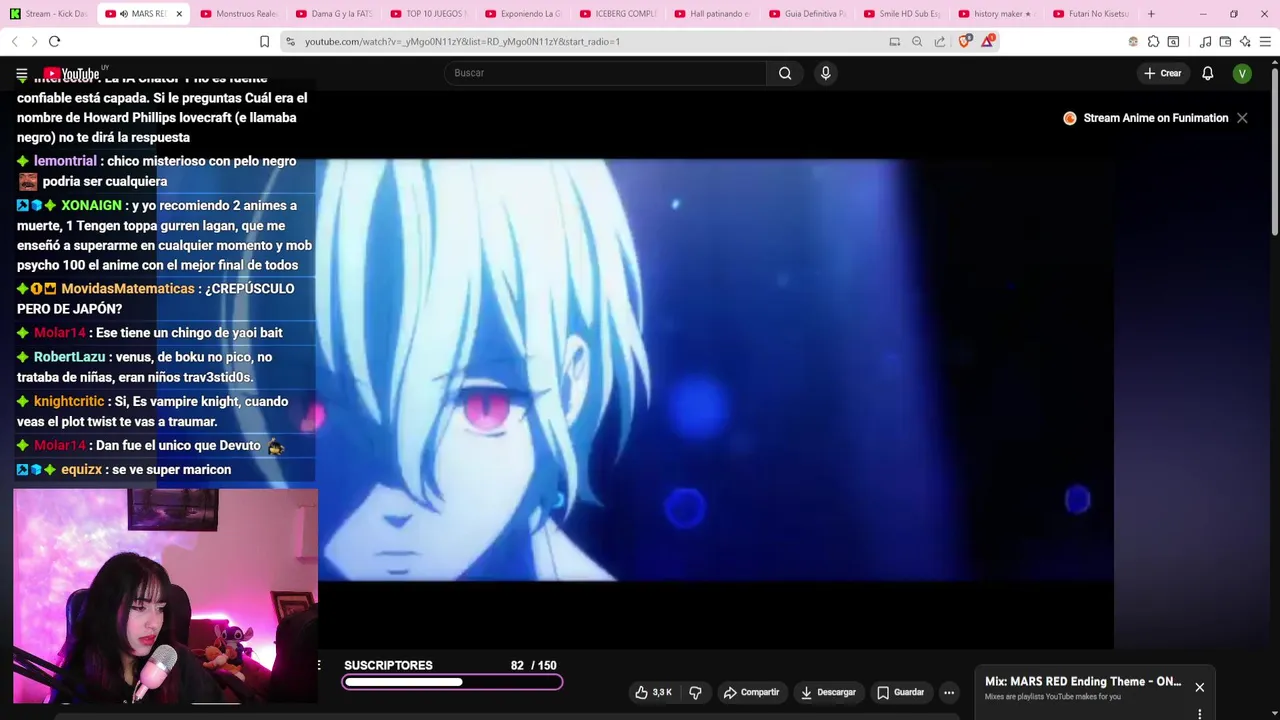
Task: Switch to the Stream - Kick Dashboard tab
Action: 50,14
